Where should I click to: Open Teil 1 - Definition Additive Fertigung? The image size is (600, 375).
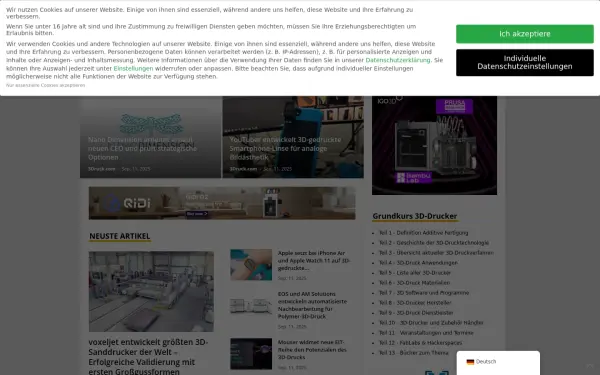pyautogui.click(x=423, y=233)
